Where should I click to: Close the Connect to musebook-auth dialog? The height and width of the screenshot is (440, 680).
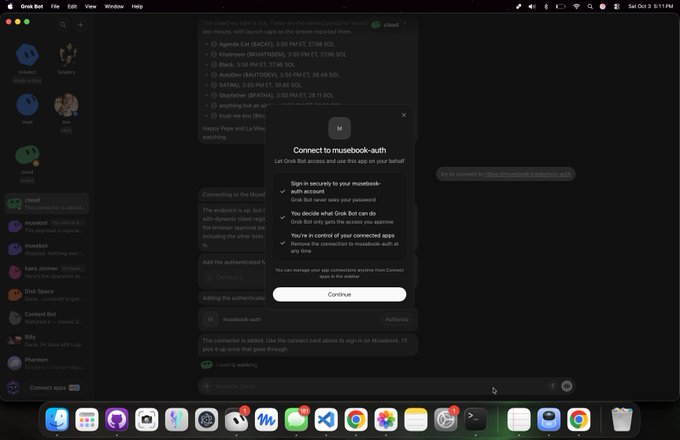(404, 115)
